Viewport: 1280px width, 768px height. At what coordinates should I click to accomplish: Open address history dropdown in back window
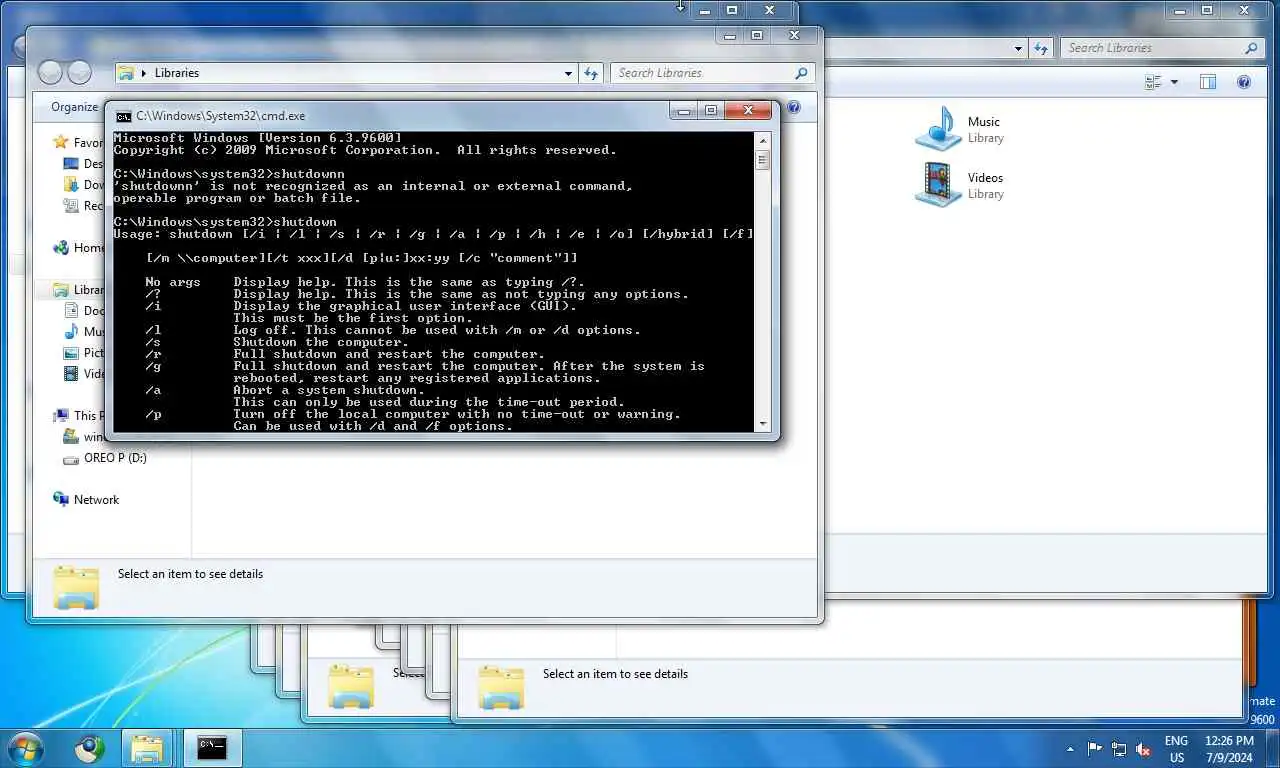1019,48
